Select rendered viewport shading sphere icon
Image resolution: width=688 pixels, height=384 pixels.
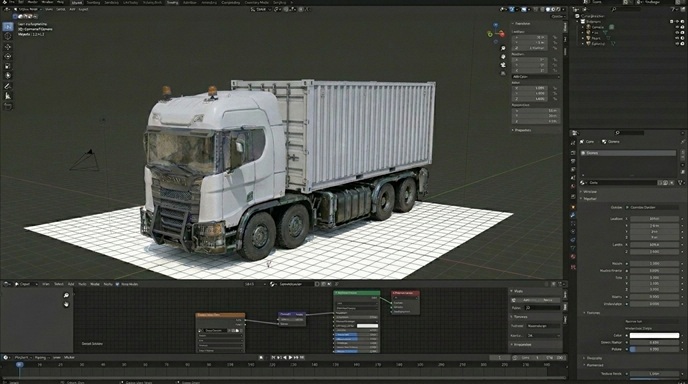click(x=559, y=9)
